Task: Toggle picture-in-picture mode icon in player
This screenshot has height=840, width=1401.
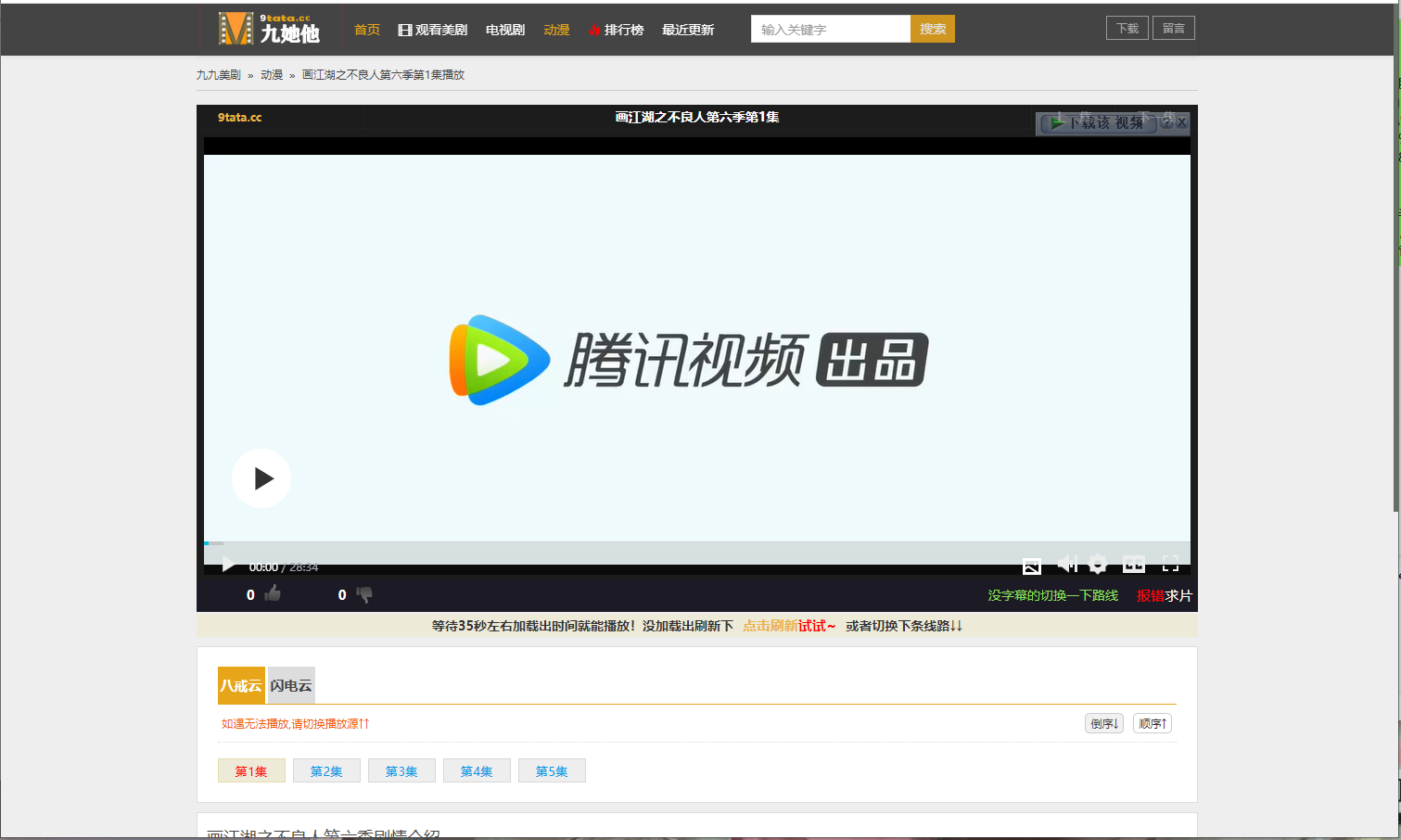Action: point(1031,565)
